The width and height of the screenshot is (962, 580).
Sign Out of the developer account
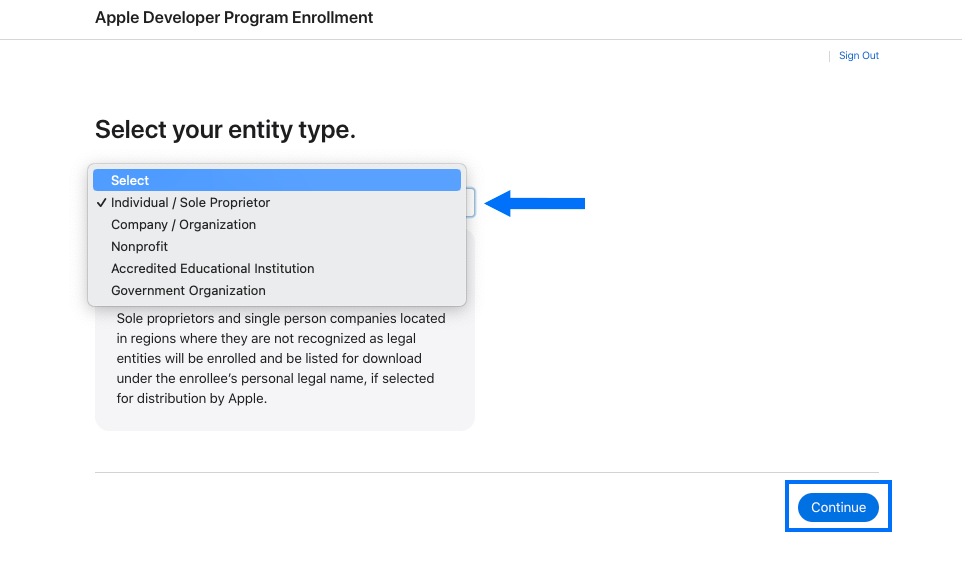(x=859, y=55)
